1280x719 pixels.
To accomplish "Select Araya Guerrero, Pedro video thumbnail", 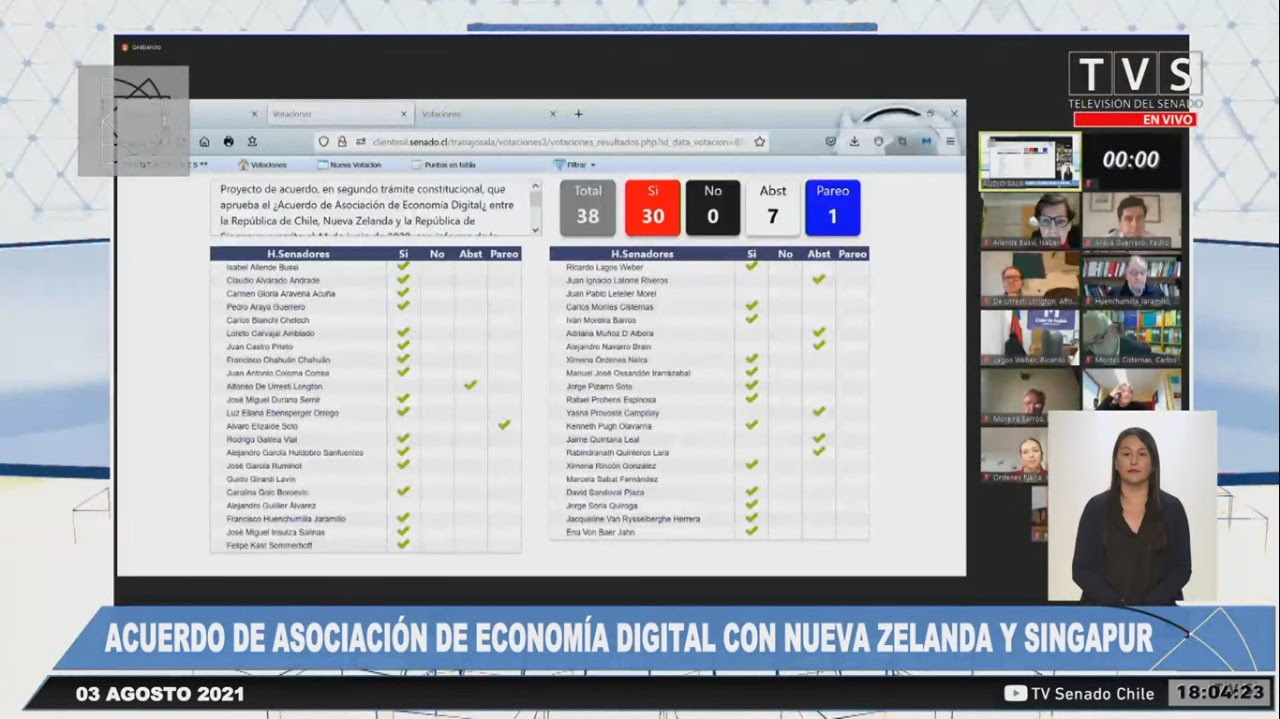I will point(1132,220).
